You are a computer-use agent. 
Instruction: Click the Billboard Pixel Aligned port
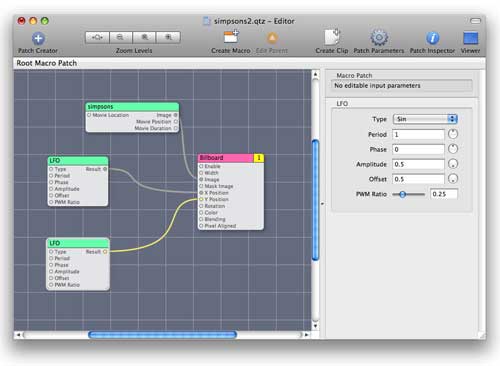pyautogui.click(x=201, y=226)
